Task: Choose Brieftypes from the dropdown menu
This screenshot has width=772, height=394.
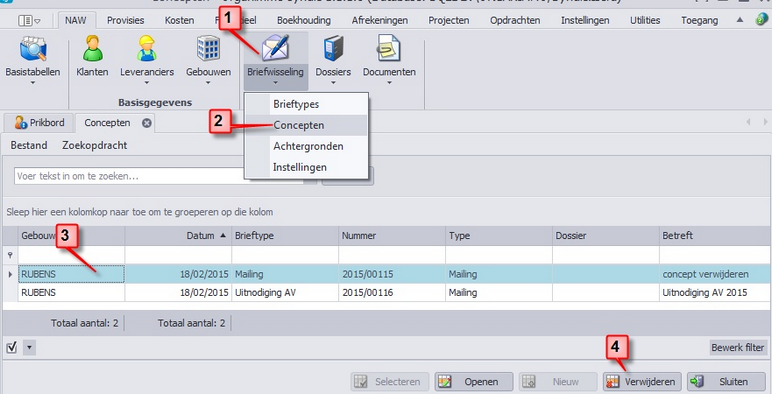Action: (x=306, y=104)
